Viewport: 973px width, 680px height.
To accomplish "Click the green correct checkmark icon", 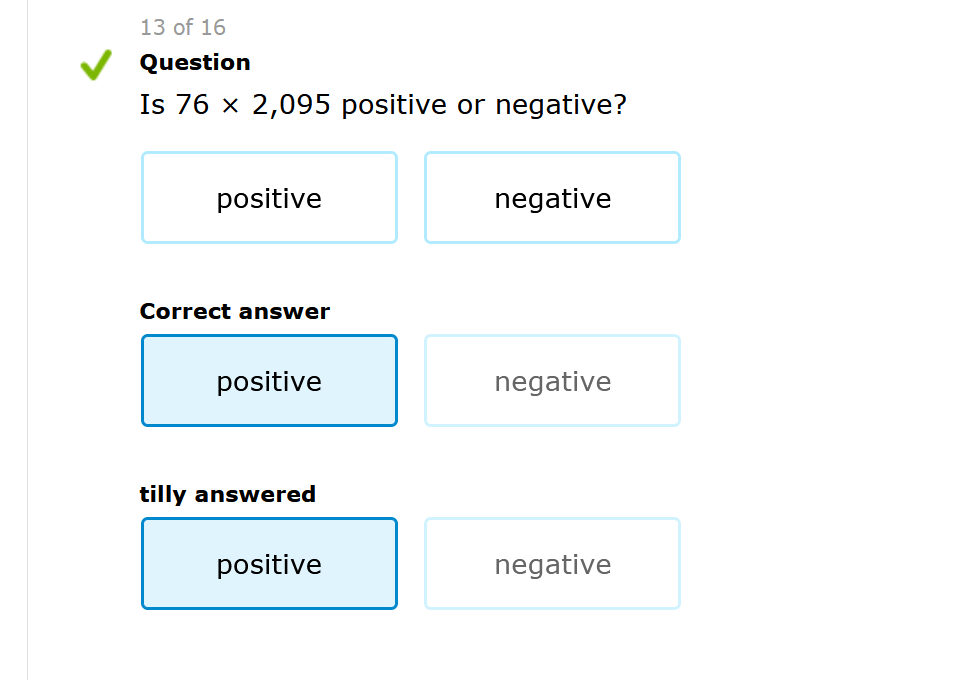I will [x=95, y=67].
